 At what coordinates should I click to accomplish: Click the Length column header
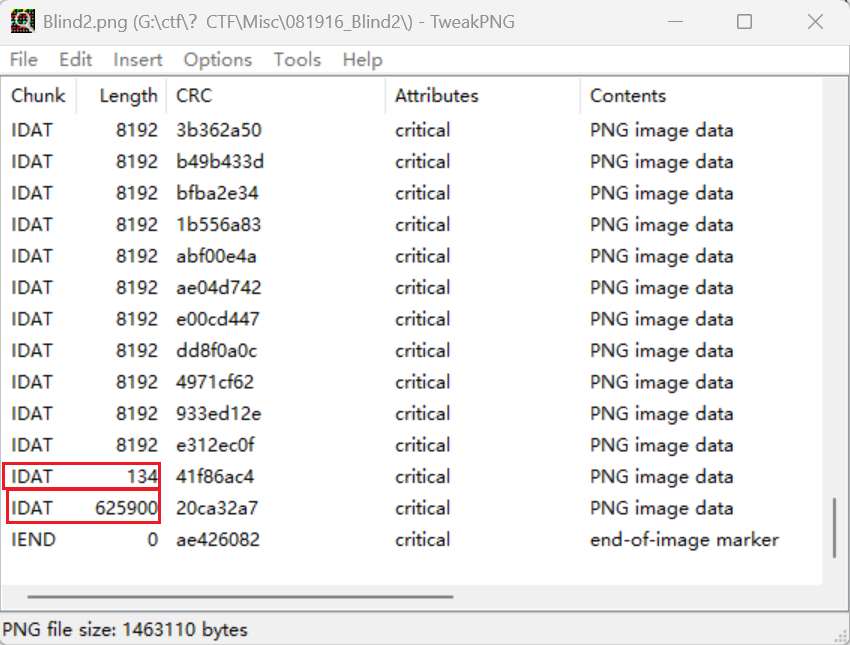[x=128, y=96]
